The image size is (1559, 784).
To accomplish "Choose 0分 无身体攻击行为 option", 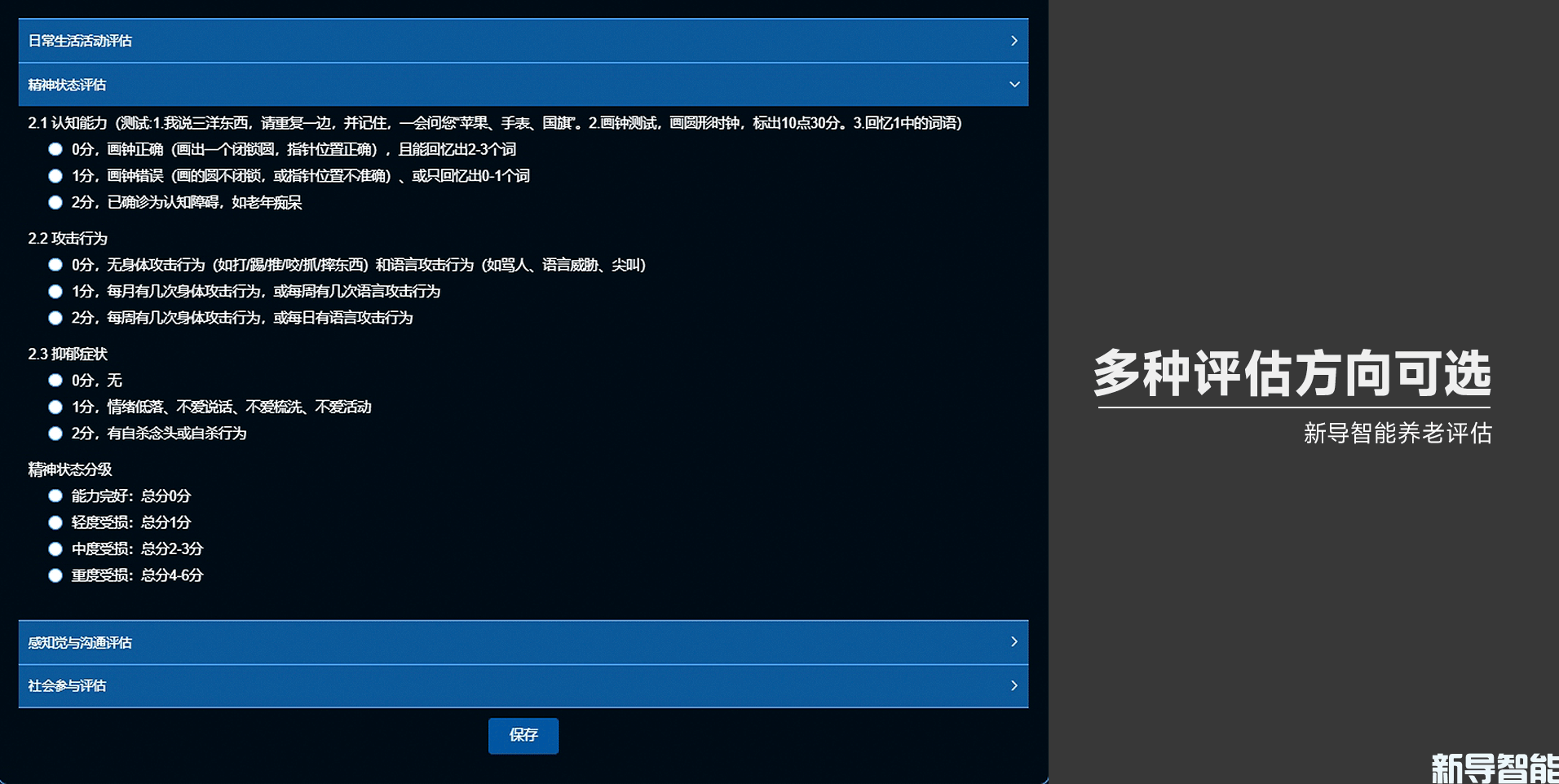I will pyautogui.click(x=55, y=265).
